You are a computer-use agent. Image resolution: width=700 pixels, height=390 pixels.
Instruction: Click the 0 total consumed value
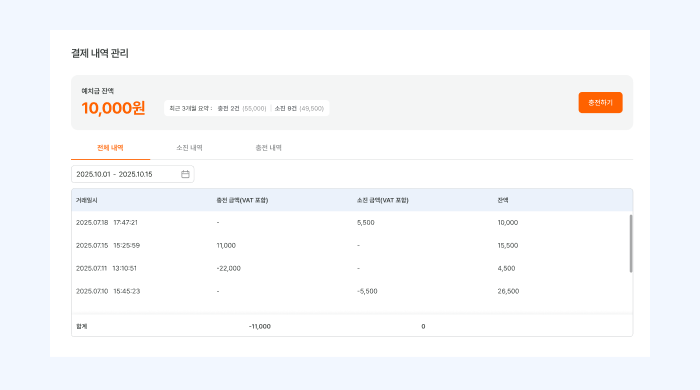423,326
